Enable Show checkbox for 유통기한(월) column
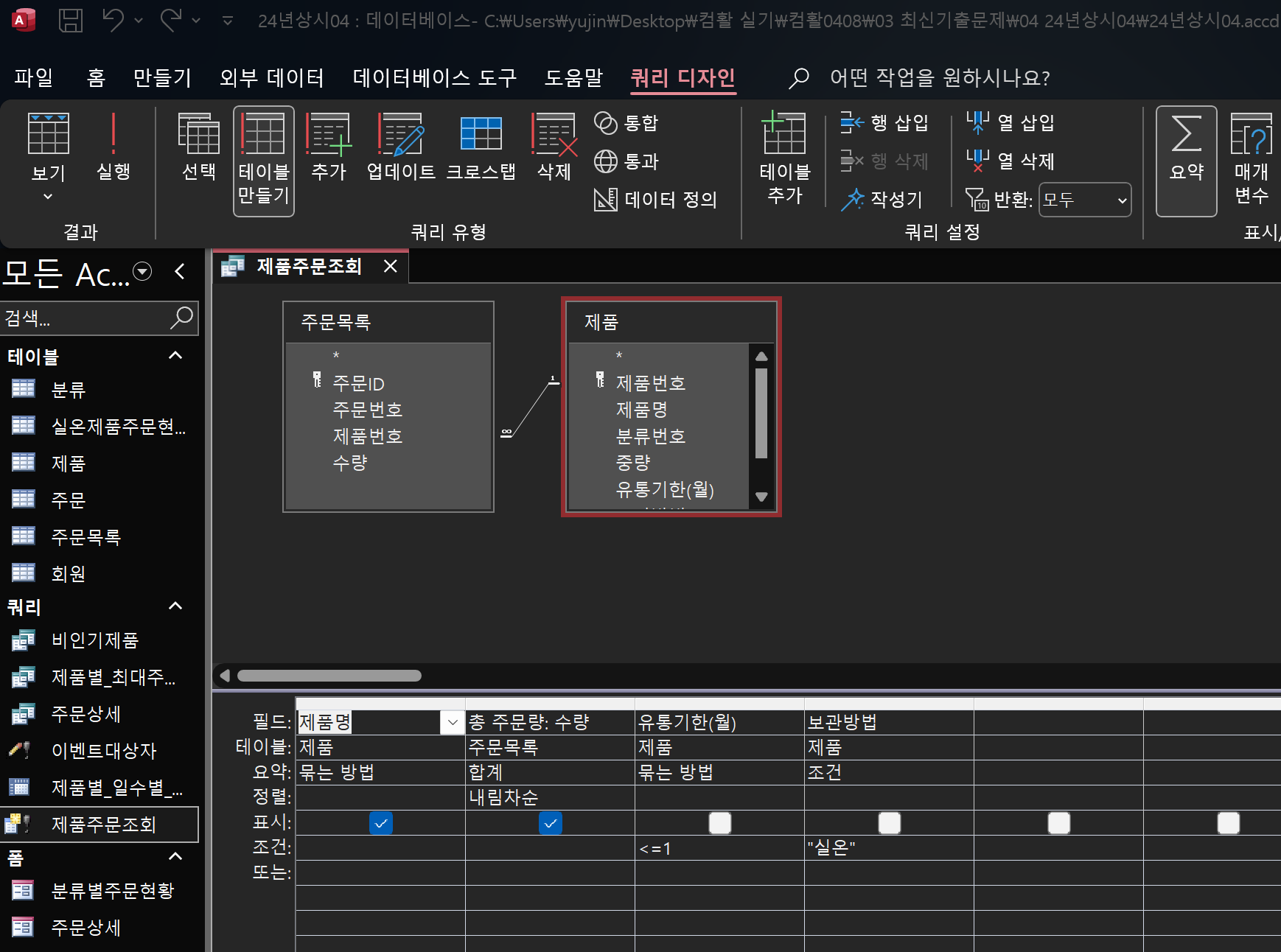The height and width of the screenshot is (952, 1281). coord(720,823)
